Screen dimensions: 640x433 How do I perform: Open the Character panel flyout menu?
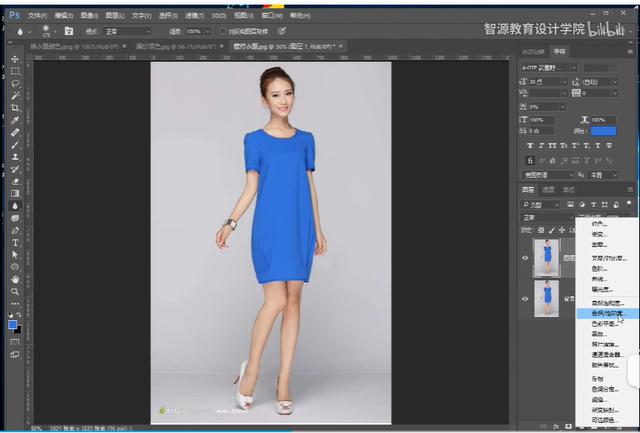(x=629, y=52)
